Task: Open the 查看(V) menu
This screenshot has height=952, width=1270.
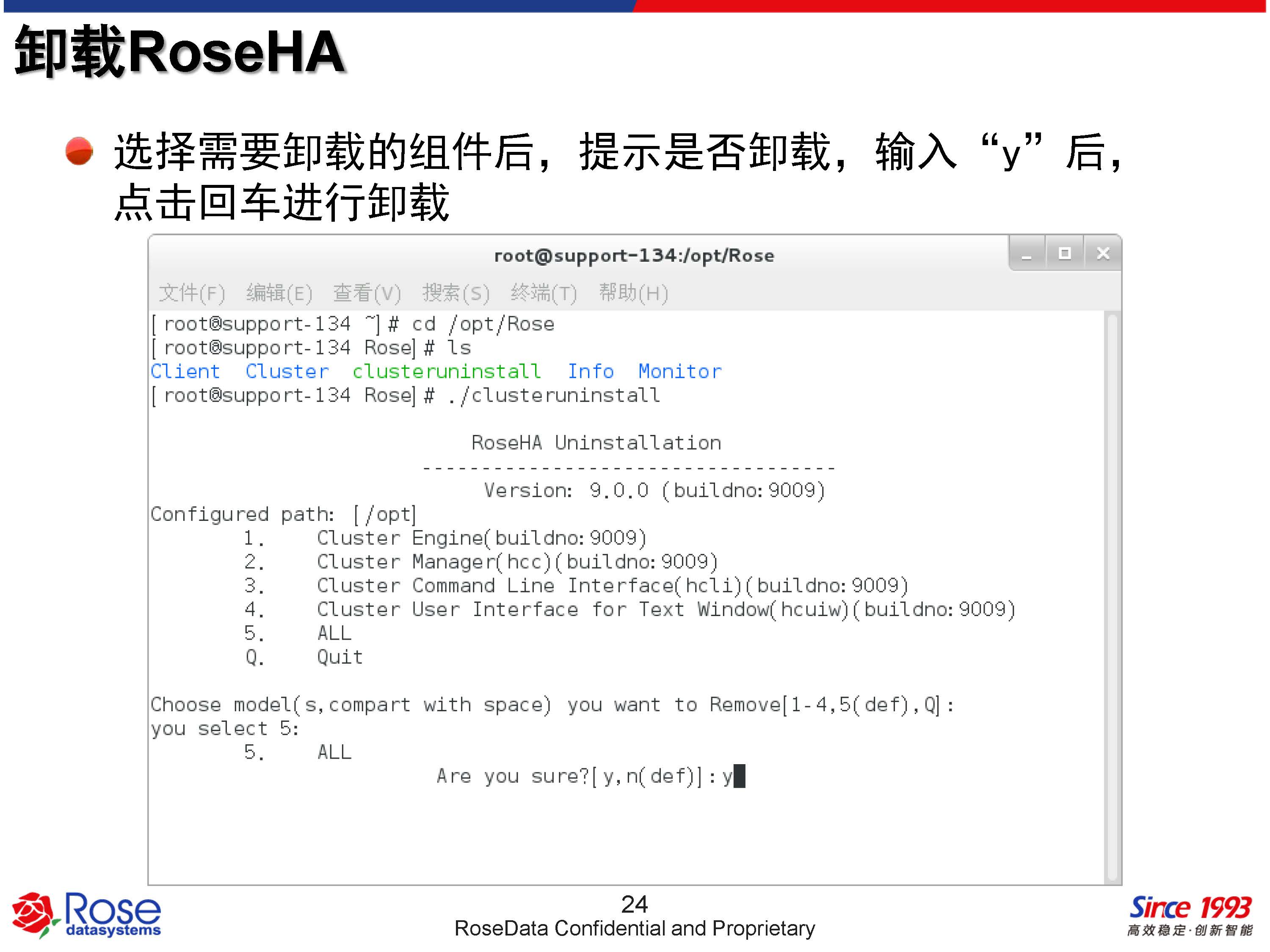Action: tap(367, 293)
